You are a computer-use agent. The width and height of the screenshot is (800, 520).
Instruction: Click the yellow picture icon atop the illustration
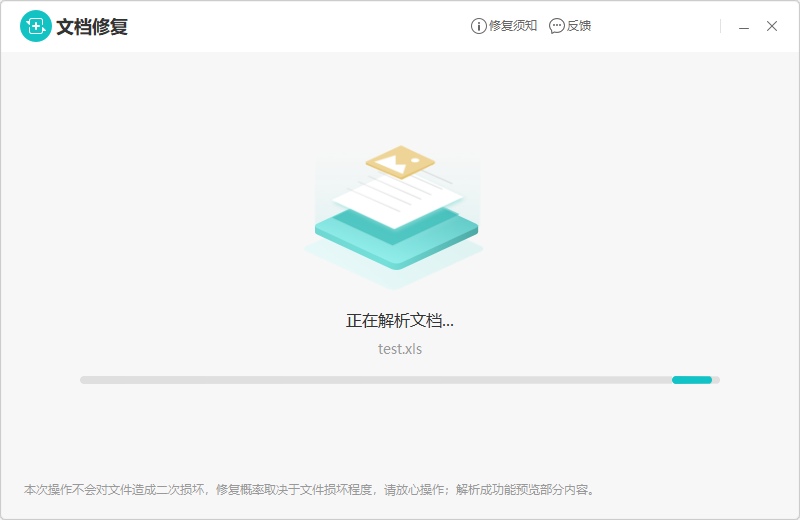point(400,160)
